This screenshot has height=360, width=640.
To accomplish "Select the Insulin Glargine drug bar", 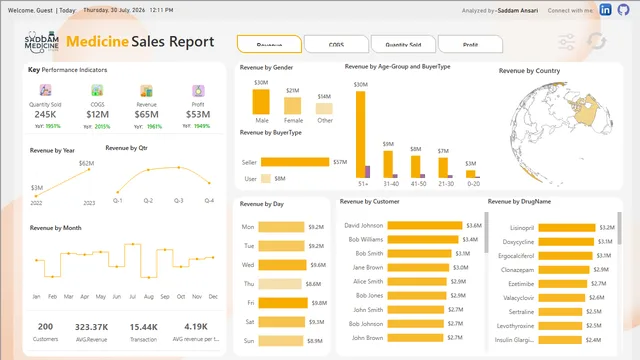I will (x=560, y=340).
